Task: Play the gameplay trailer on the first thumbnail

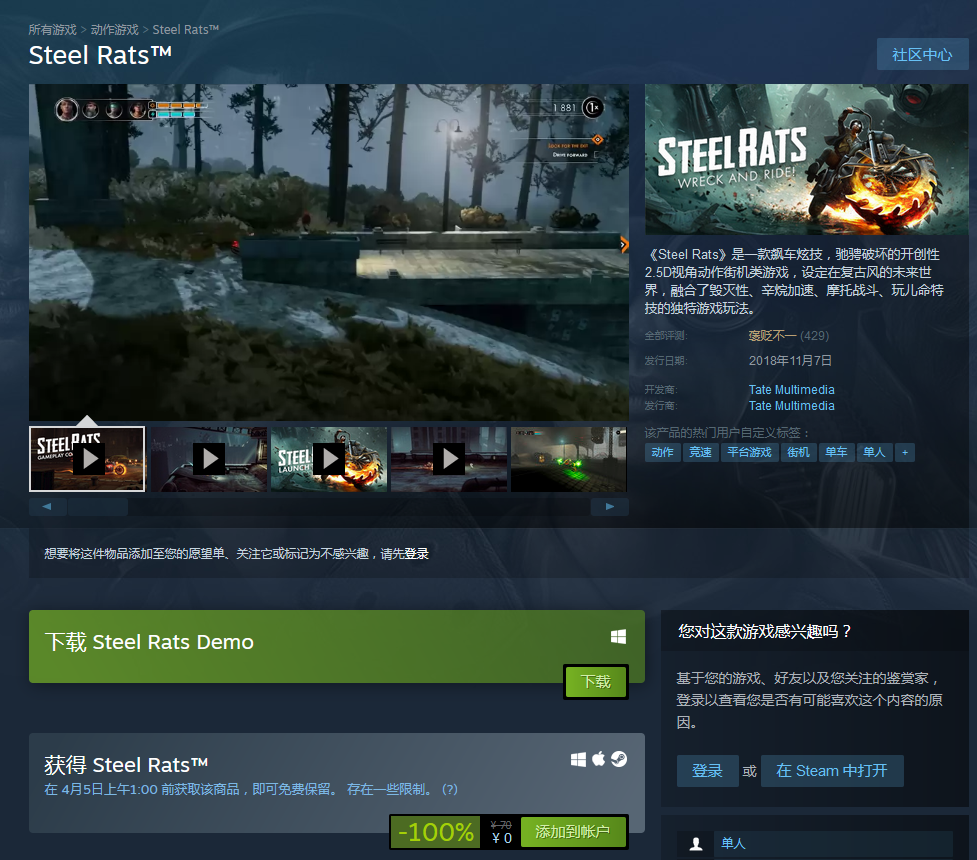Action: pos(87,458)
